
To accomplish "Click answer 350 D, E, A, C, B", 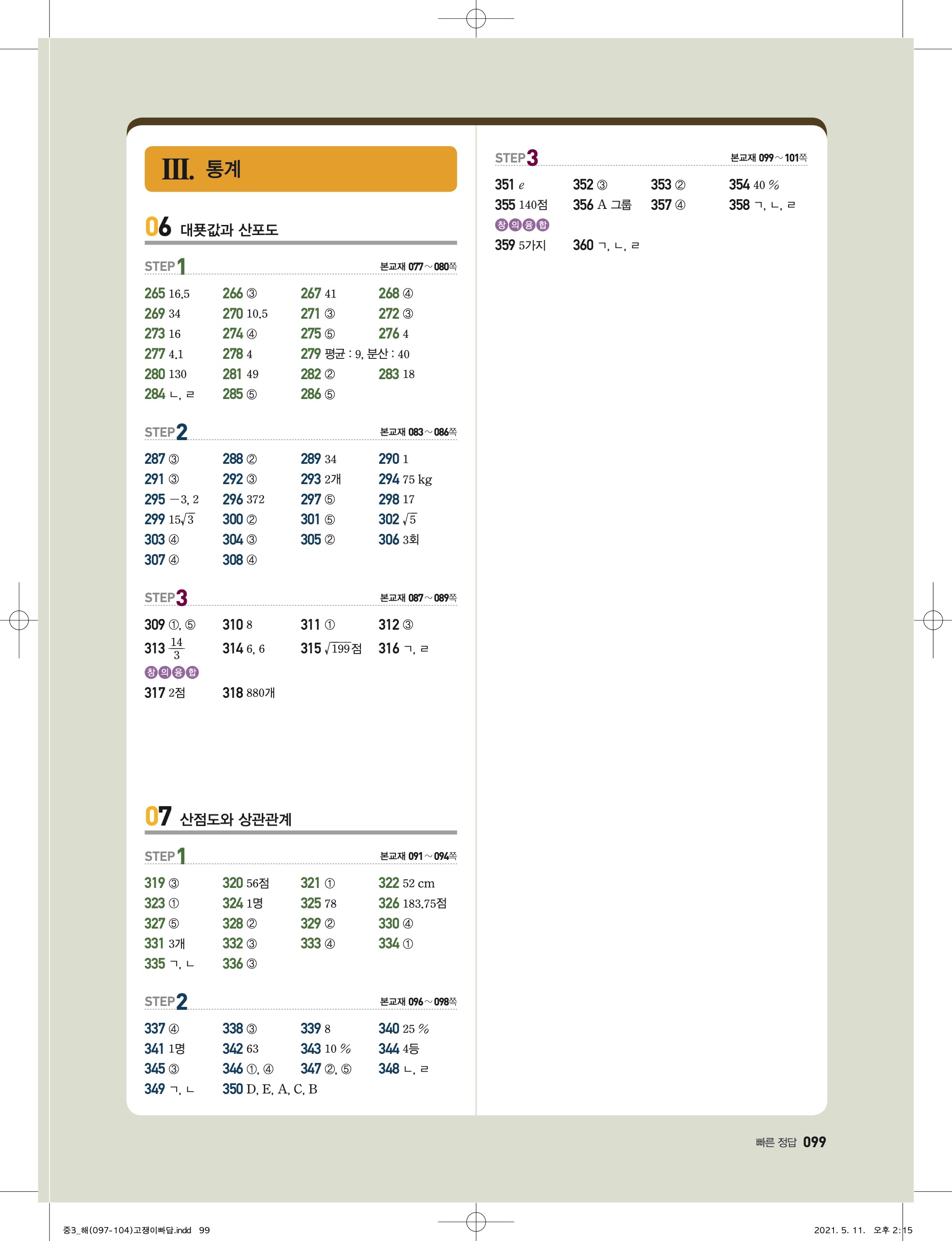I will coord(270,1089).
